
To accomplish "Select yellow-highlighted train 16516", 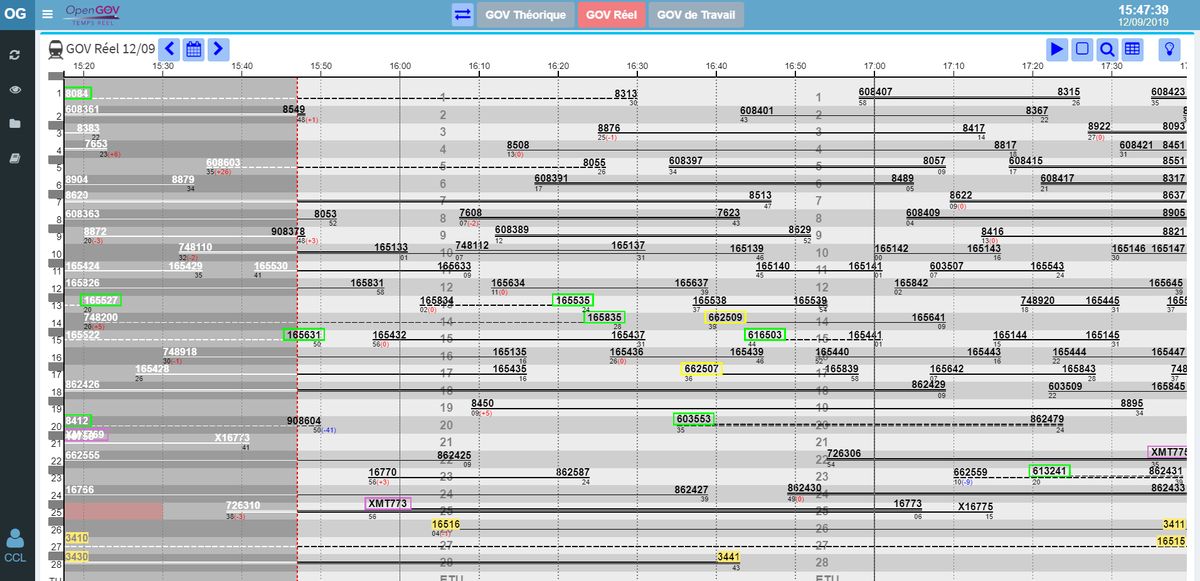I will tap(446, 524).
